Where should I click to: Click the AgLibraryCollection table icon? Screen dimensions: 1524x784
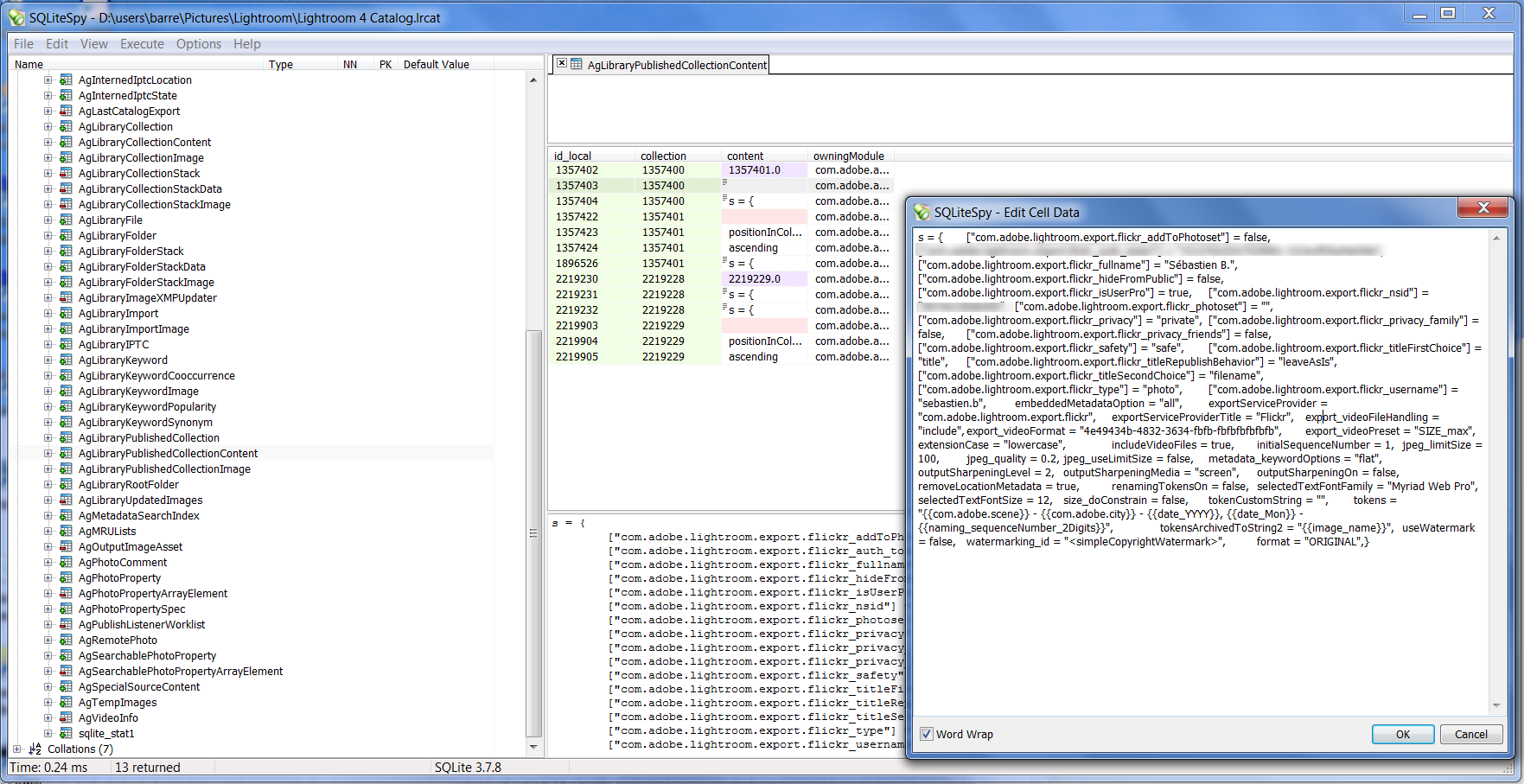(66, 127)
